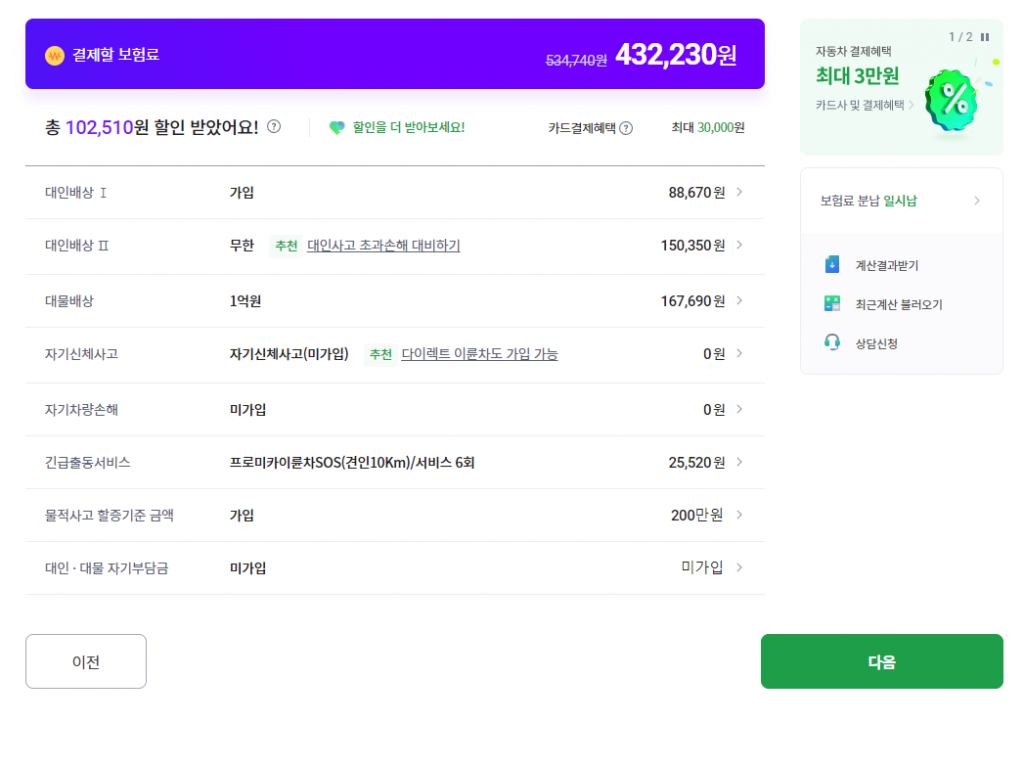Expand the 자기차량손해 row chevron
Screen dimensions: 1024x768
tap(738, 408)
